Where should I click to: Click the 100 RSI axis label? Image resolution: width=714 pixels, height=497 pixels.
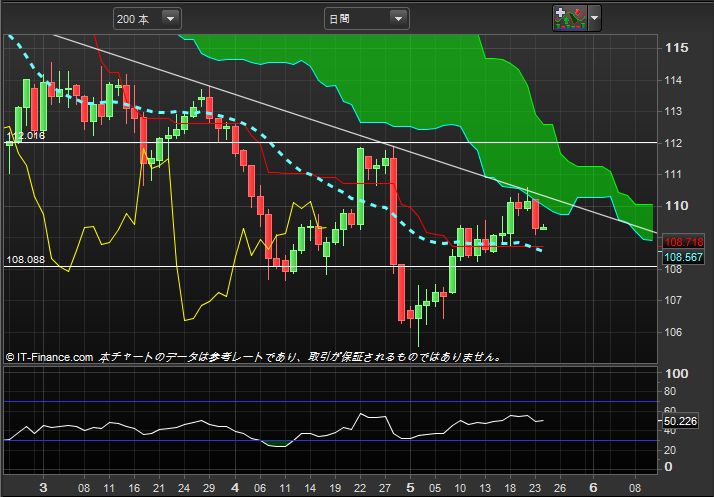(x=677, y=374)
